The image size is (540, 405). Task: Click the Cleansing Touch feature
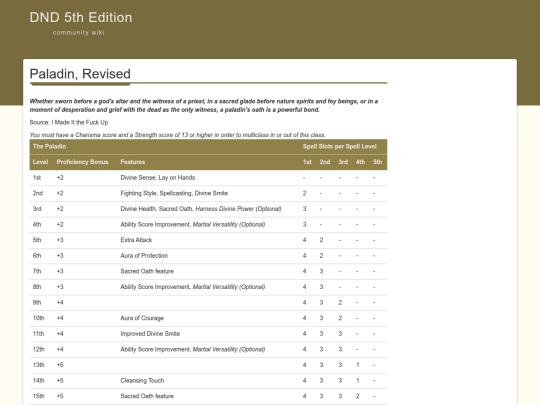(x=142, y=381)
